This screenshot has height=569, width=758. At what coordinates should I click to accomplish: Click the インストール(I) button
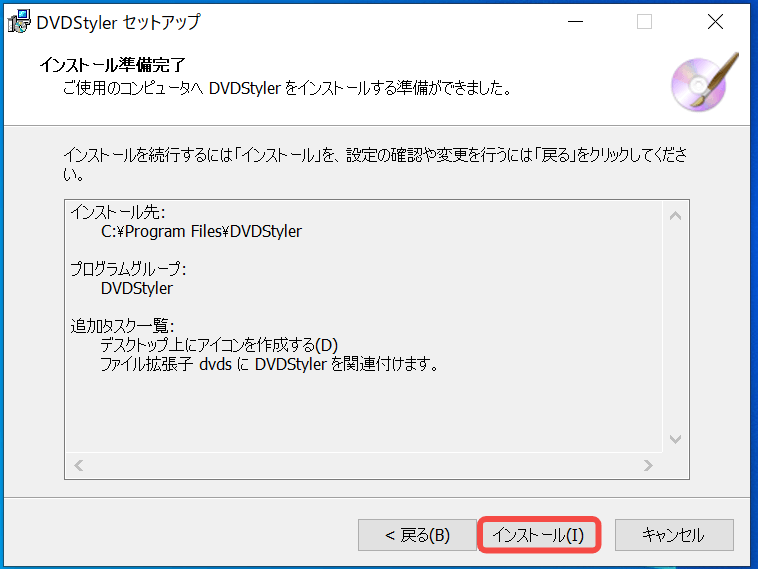coord(539,535)
